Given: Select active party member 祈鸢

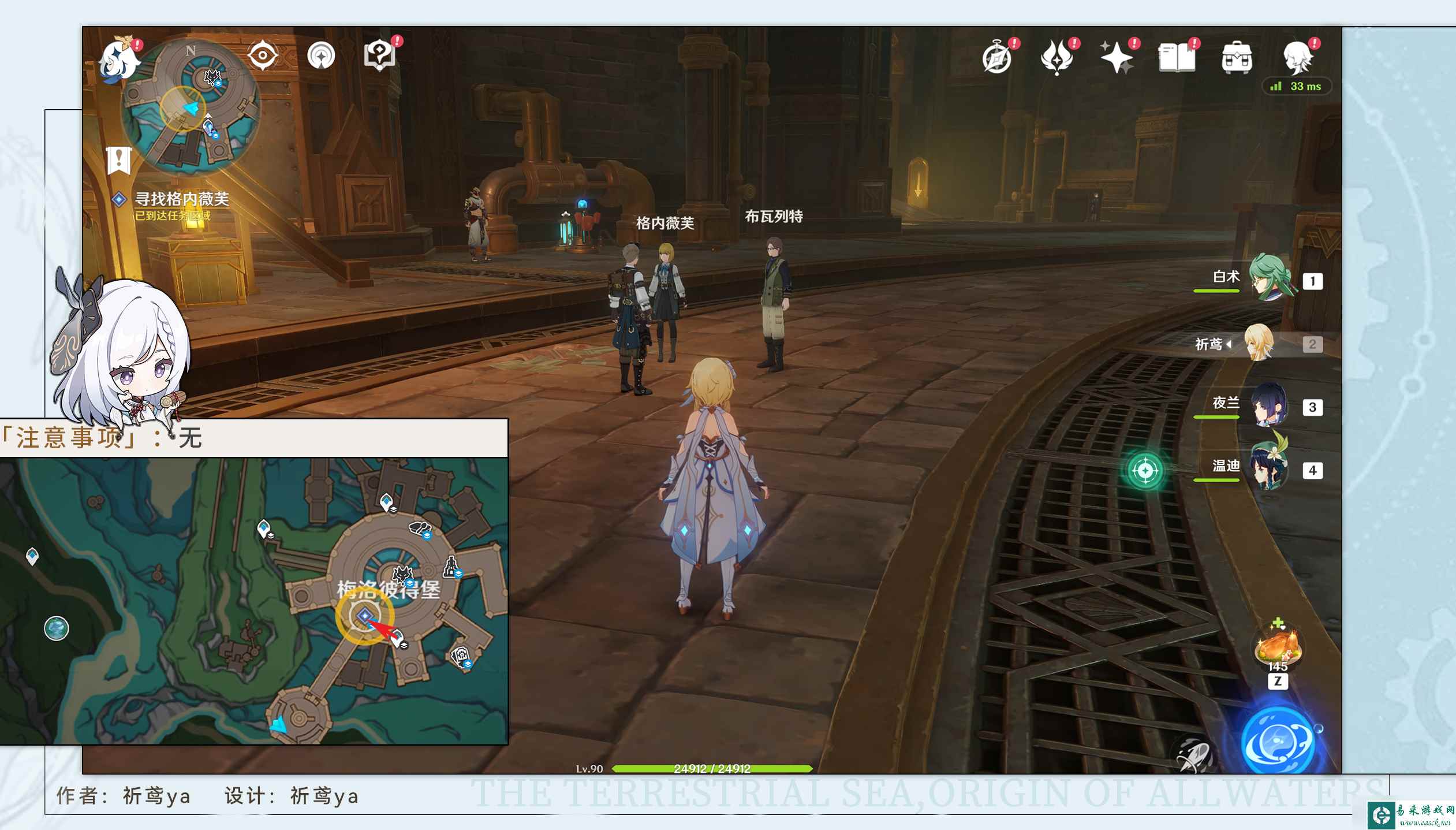Looking at the screenshot, I should [1258, 343].
